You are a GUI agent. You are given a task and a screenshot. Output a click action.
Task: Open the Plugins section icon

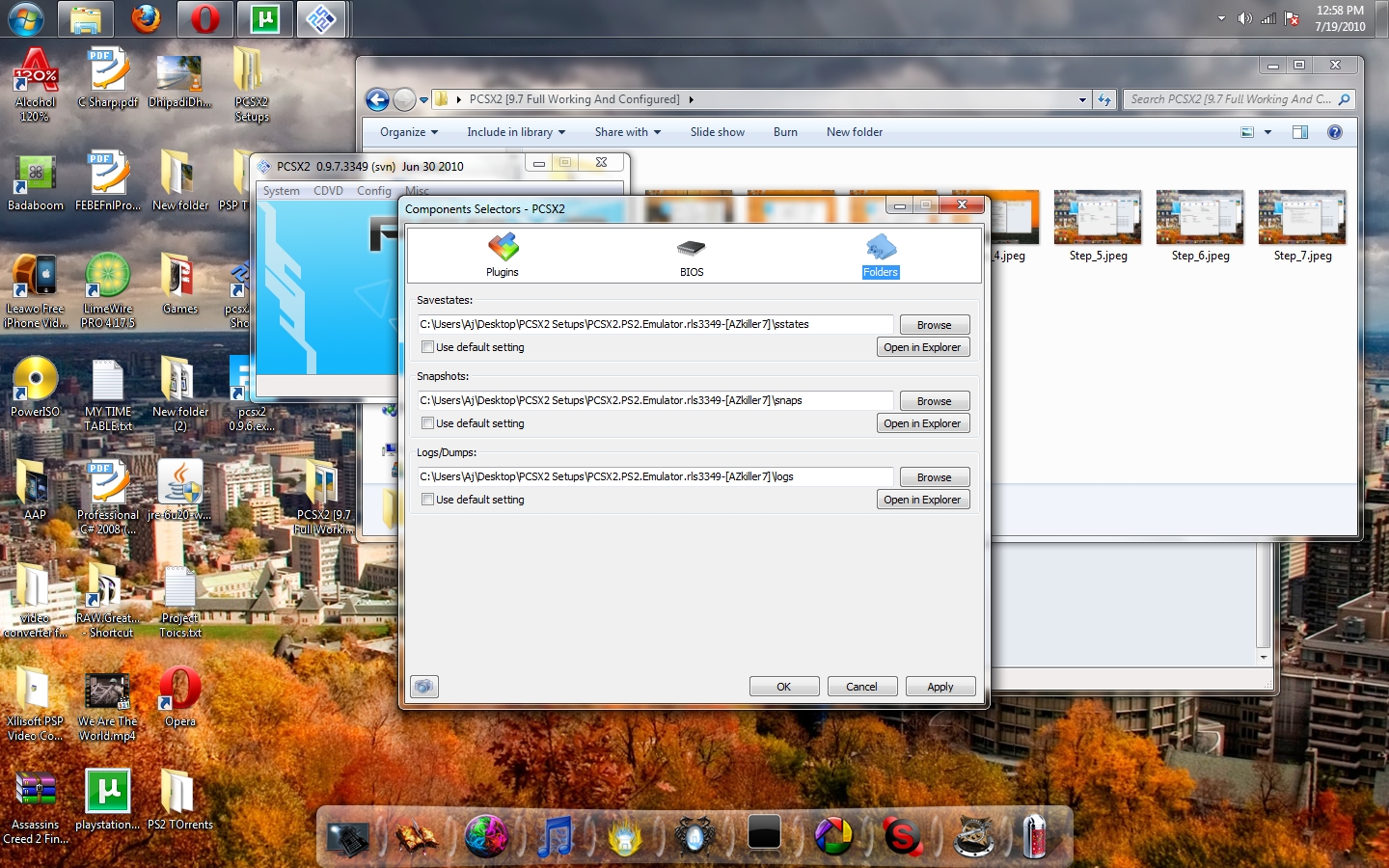tap(503, 255)
